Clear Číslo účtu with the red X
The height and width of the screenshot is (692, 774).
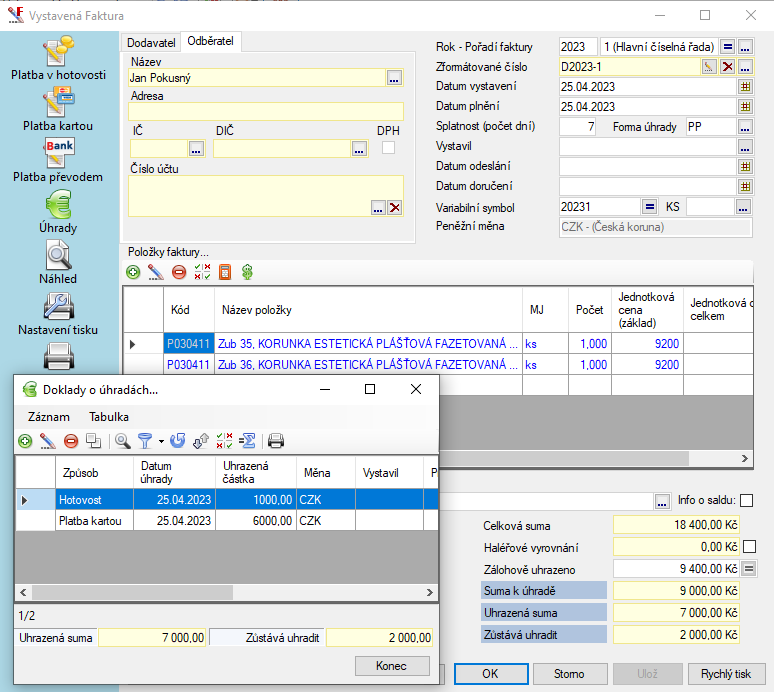[x=394, y=208]
